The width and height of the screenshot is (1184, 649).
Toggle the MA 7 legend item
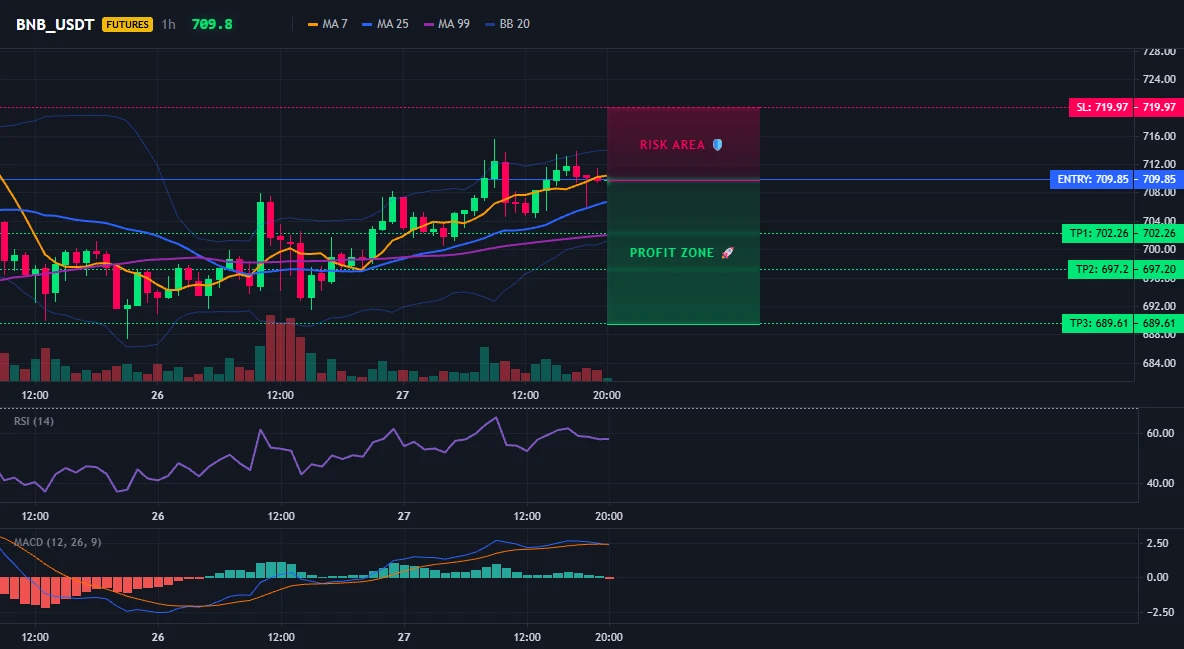click(x=328, y=24)
